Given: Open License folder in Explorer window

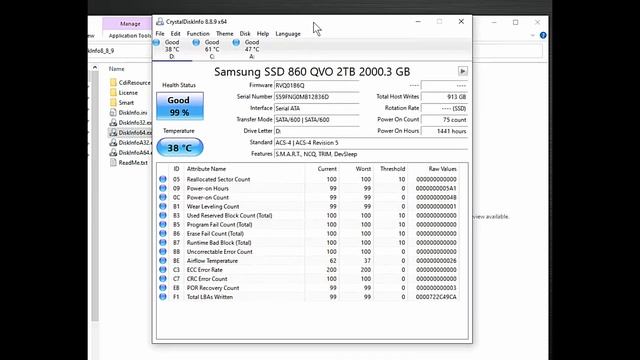Looking at the screenshot, I should click(x=124, y=93).
